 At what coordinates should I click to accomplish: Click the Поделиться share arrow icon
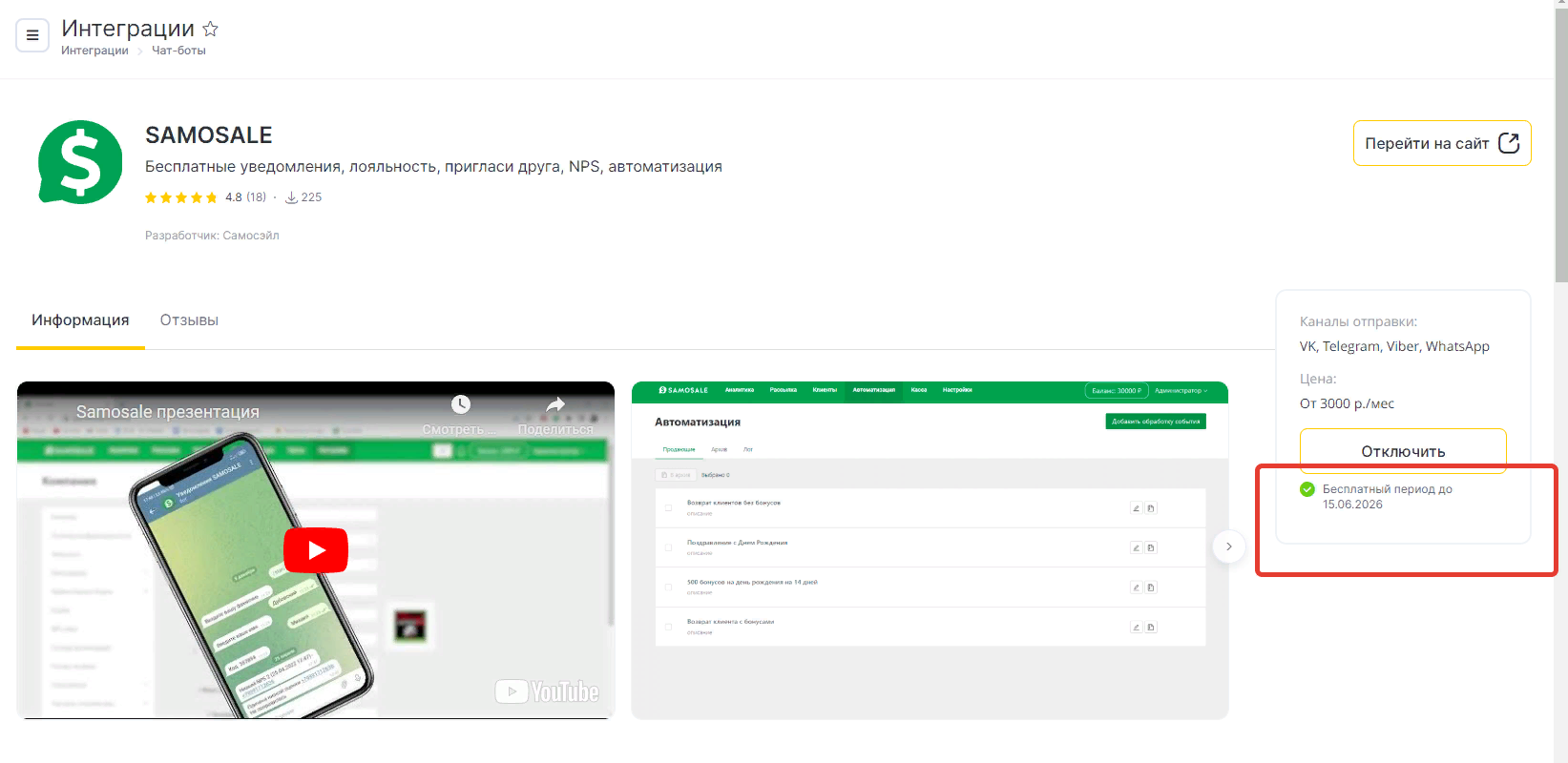coord(555,405)
